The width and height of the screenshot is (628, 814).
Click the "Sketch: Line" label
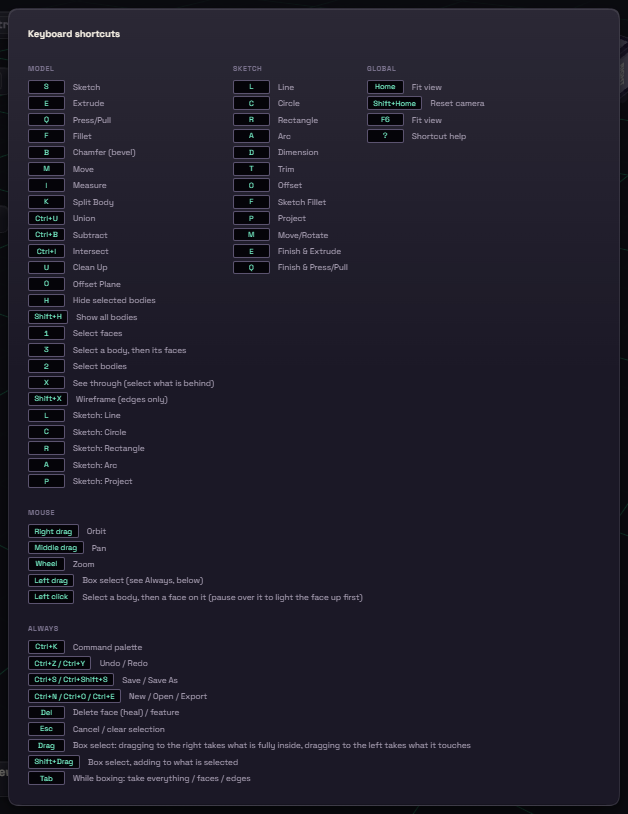(x=97, y=415)
